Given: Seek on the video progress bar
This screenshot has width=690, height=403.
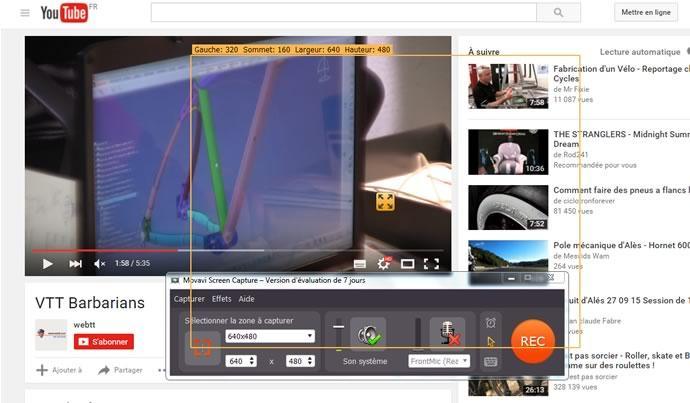Looking at the screenshot, I should [238, 251].
